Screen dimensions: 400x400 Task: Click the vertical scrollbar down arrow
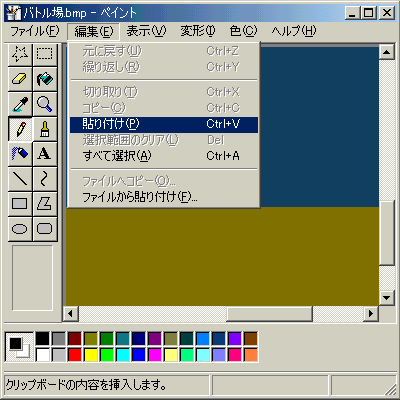coord(387,297)
